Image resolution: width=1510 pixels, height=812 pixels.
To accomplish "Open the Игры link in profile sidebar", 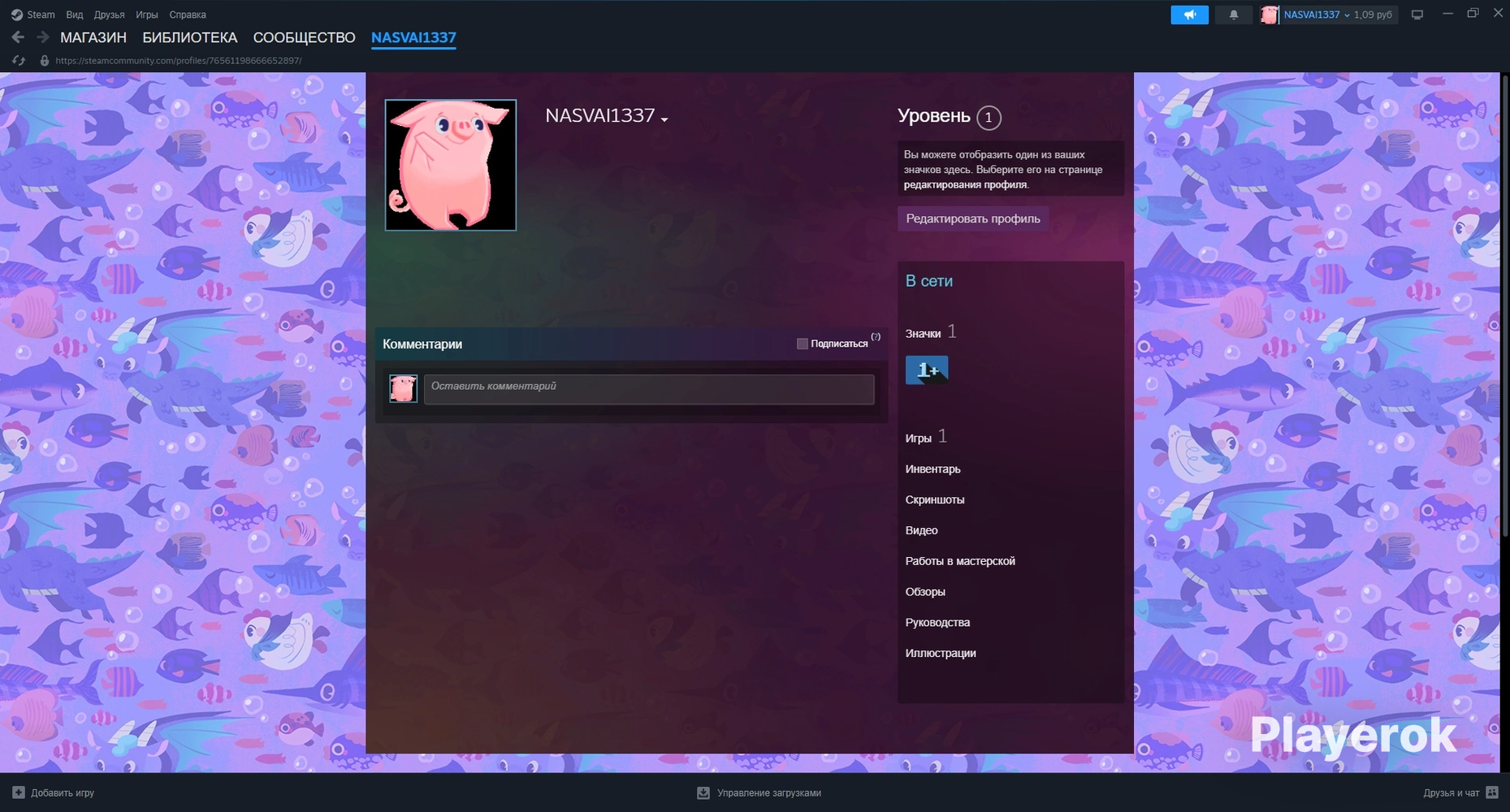I will [x=919, y=438].
